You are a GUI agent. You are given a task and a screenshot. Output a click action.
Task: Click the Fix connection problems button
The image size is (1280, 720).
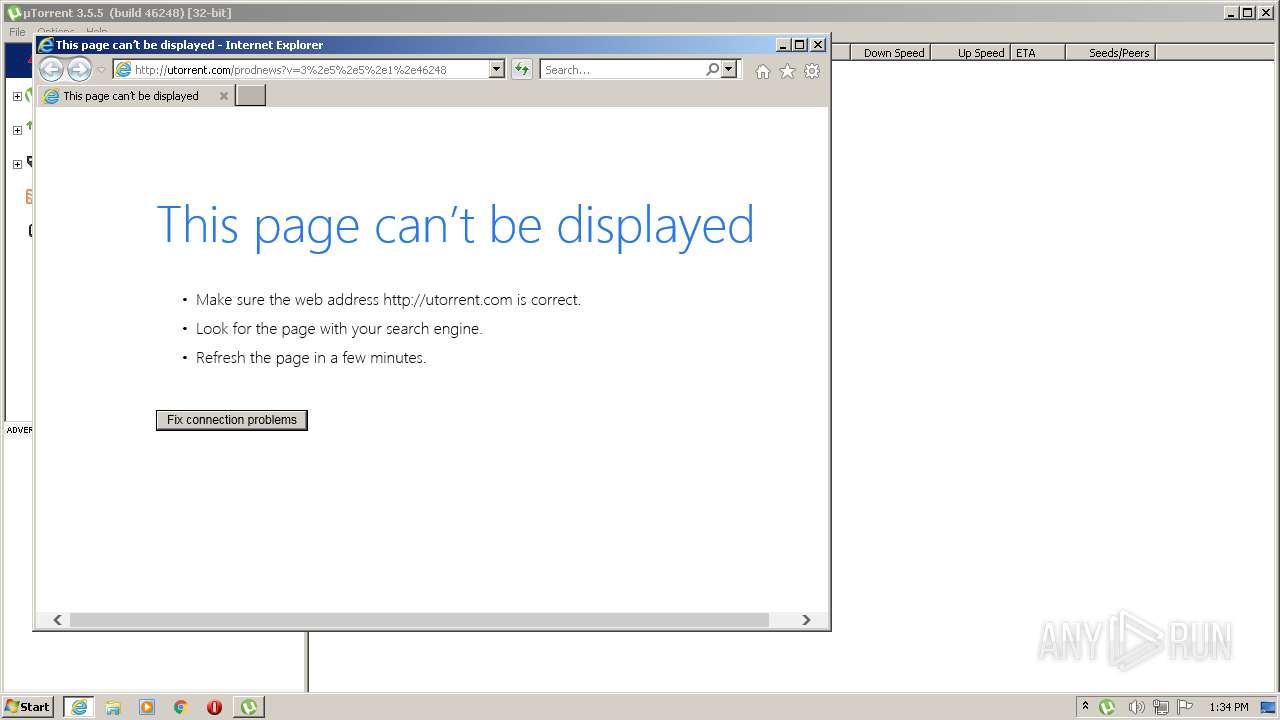232,420
